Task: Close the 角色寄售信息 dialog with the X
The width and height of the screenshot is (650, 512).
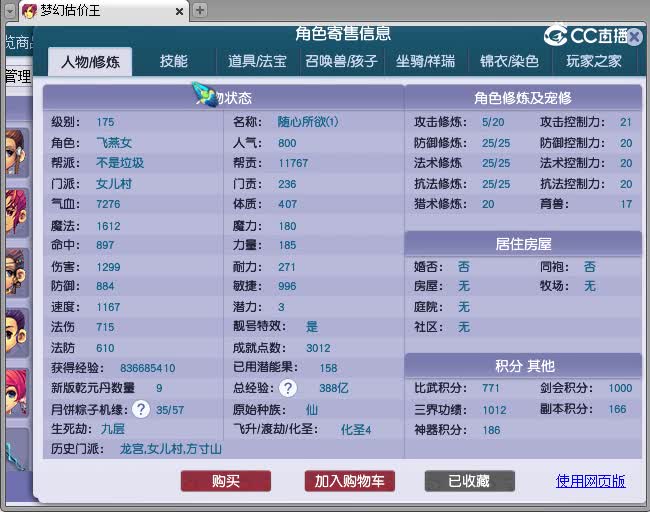Action: 634,37
